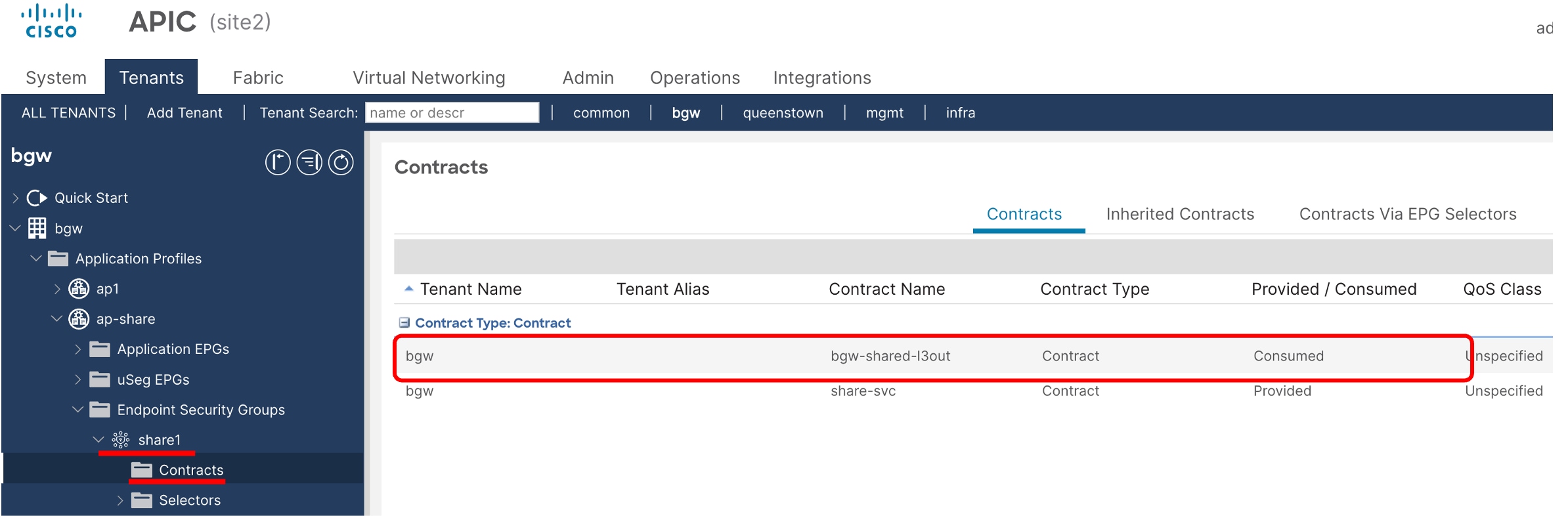Open the Fabric menu tab

258,77
